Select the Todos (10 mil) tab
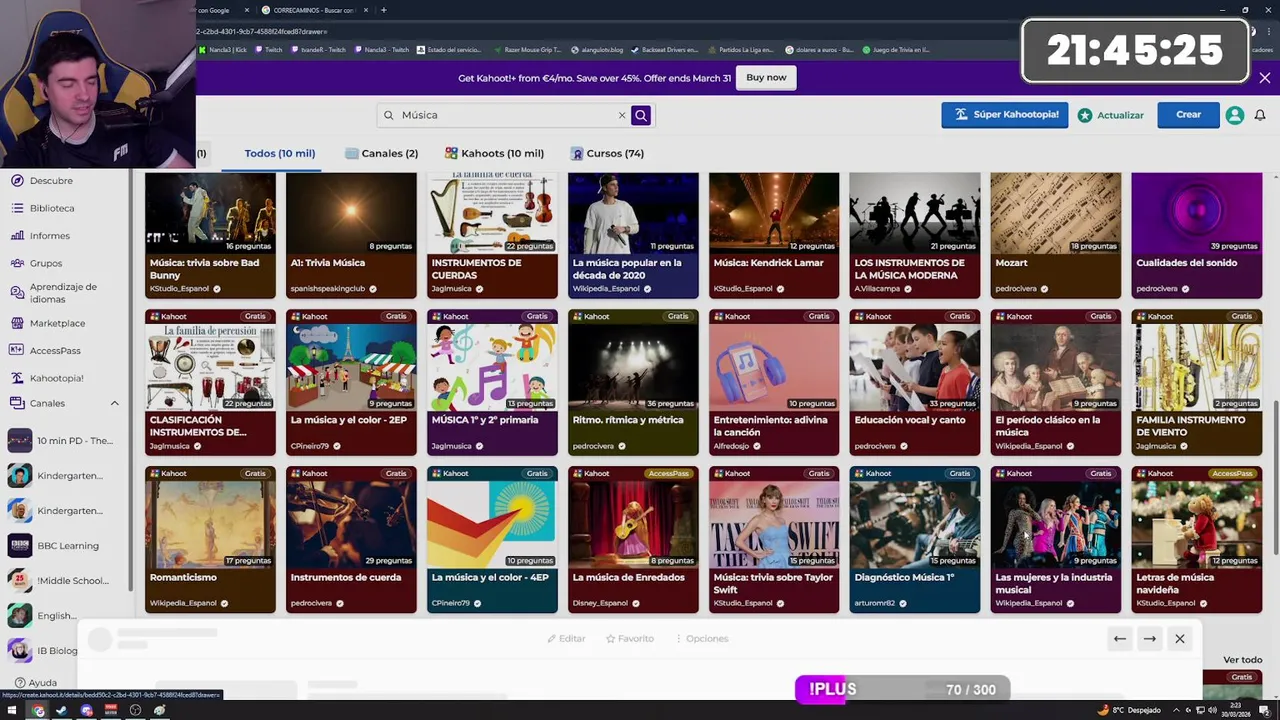 click(x=280, y=153)
